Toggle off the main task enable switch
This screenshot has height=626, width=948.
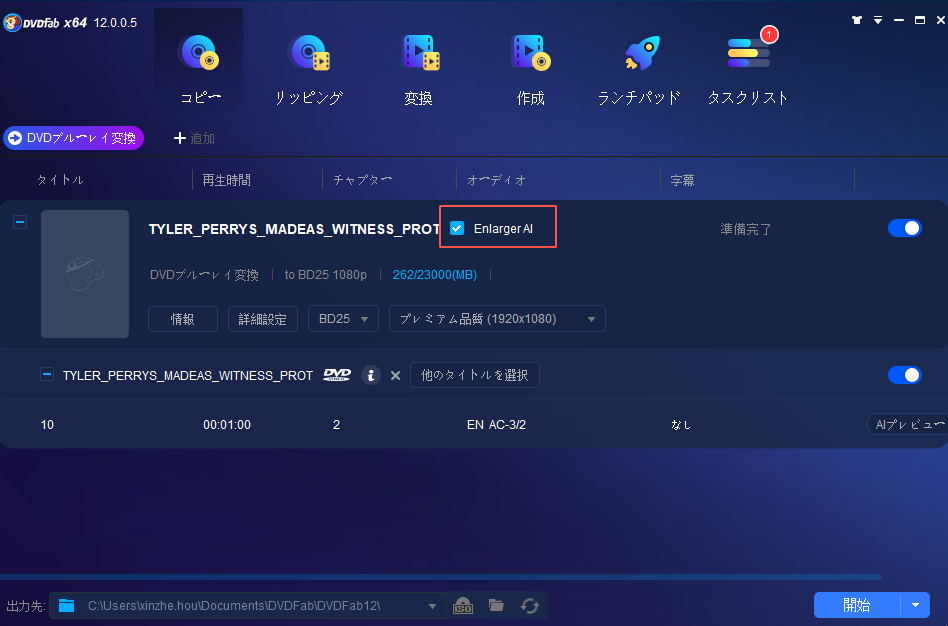click(x=904, y=228)
